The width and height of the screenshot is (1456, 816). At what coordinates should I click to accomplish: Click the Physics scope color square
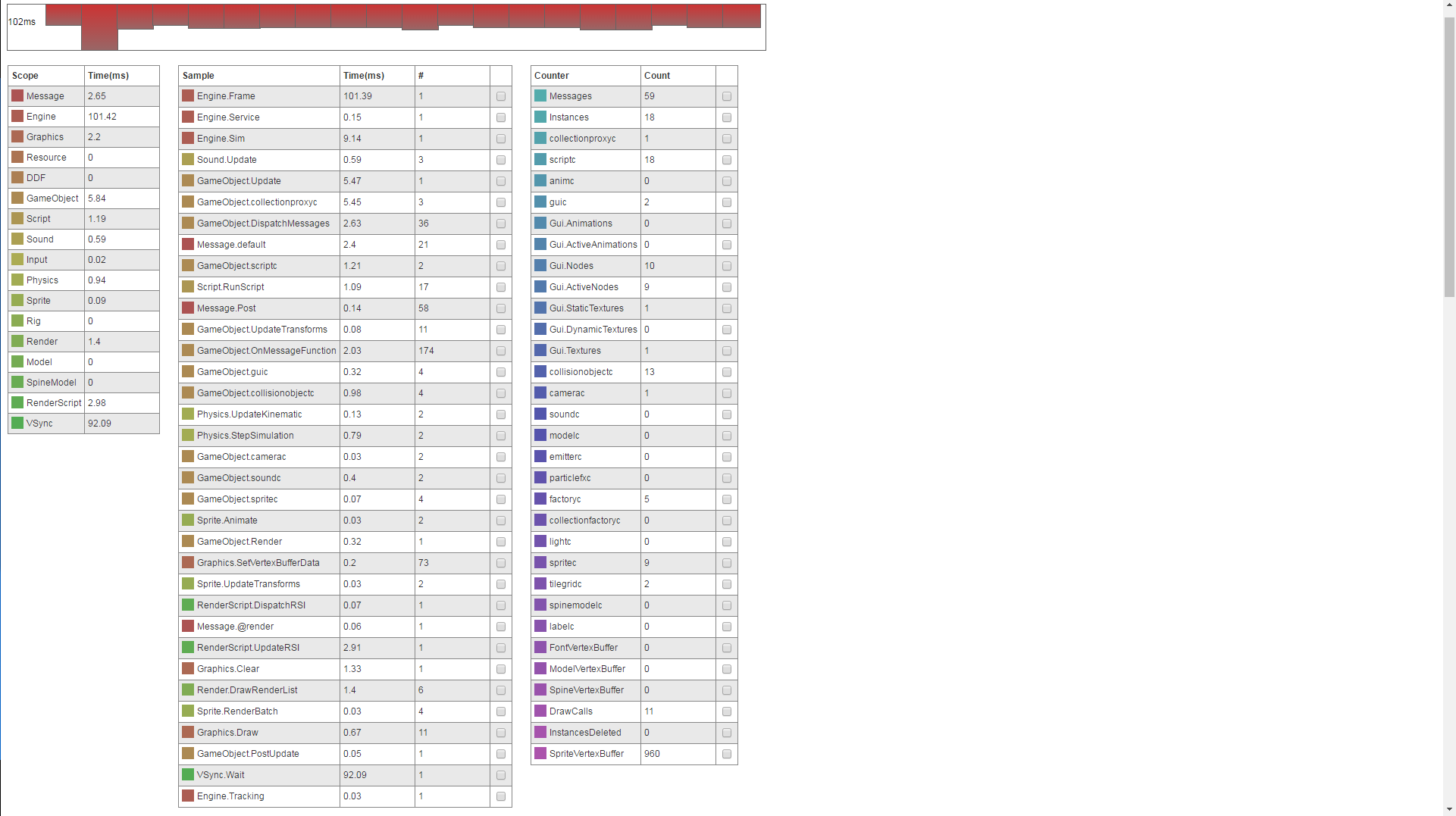[x=17, y=280]
